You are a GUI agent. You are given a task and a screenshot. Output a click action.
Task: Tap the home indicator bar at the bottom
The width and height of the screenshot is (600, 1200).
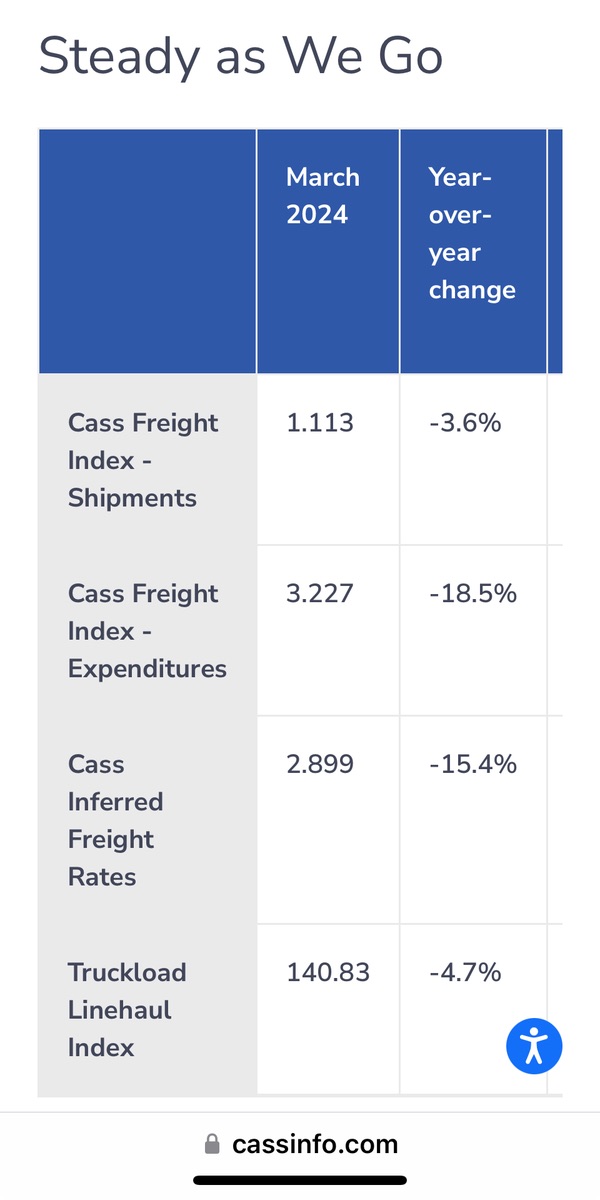[x=300, y=1181]
